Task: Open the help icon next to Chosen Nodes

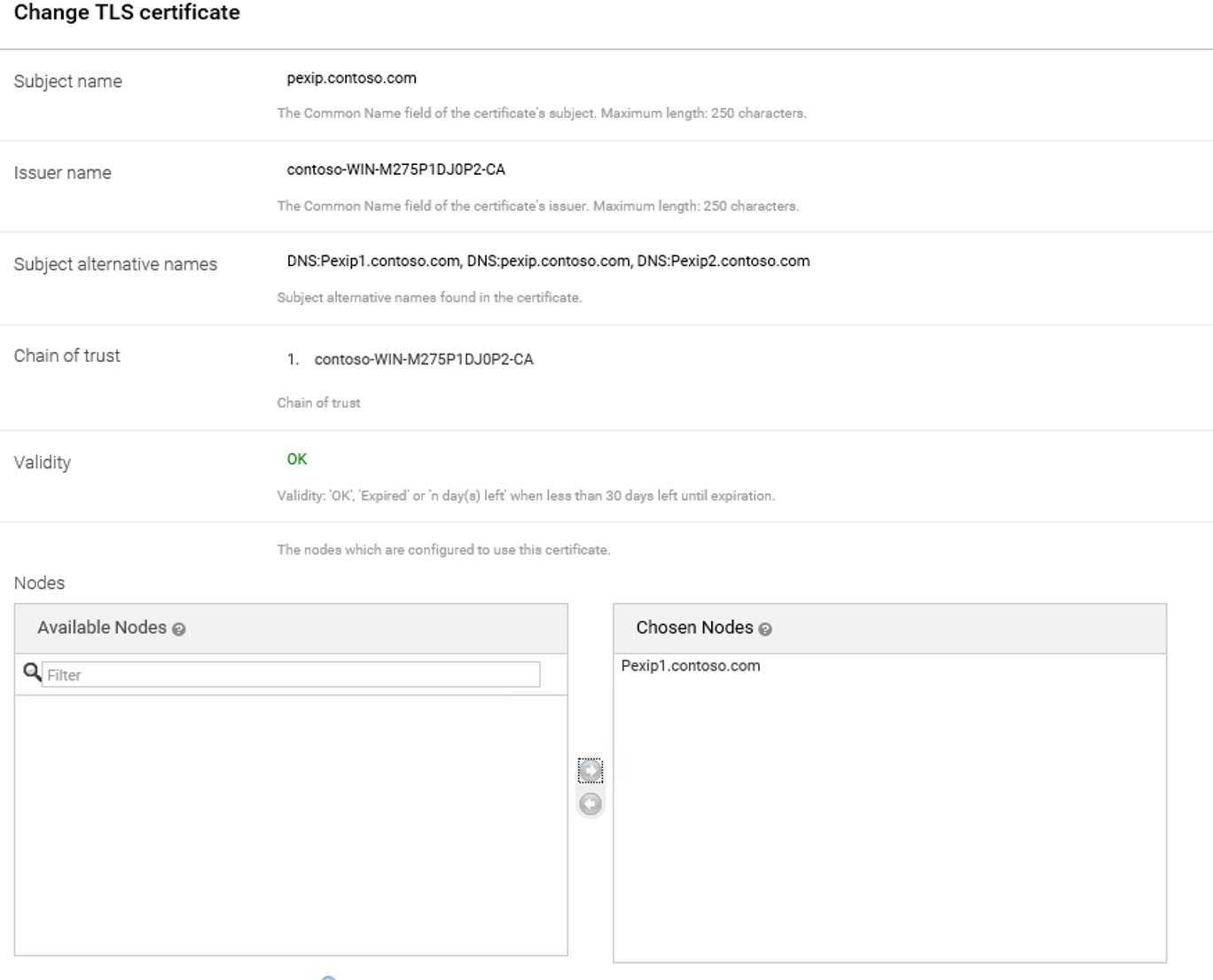Action: pos(765,630)
